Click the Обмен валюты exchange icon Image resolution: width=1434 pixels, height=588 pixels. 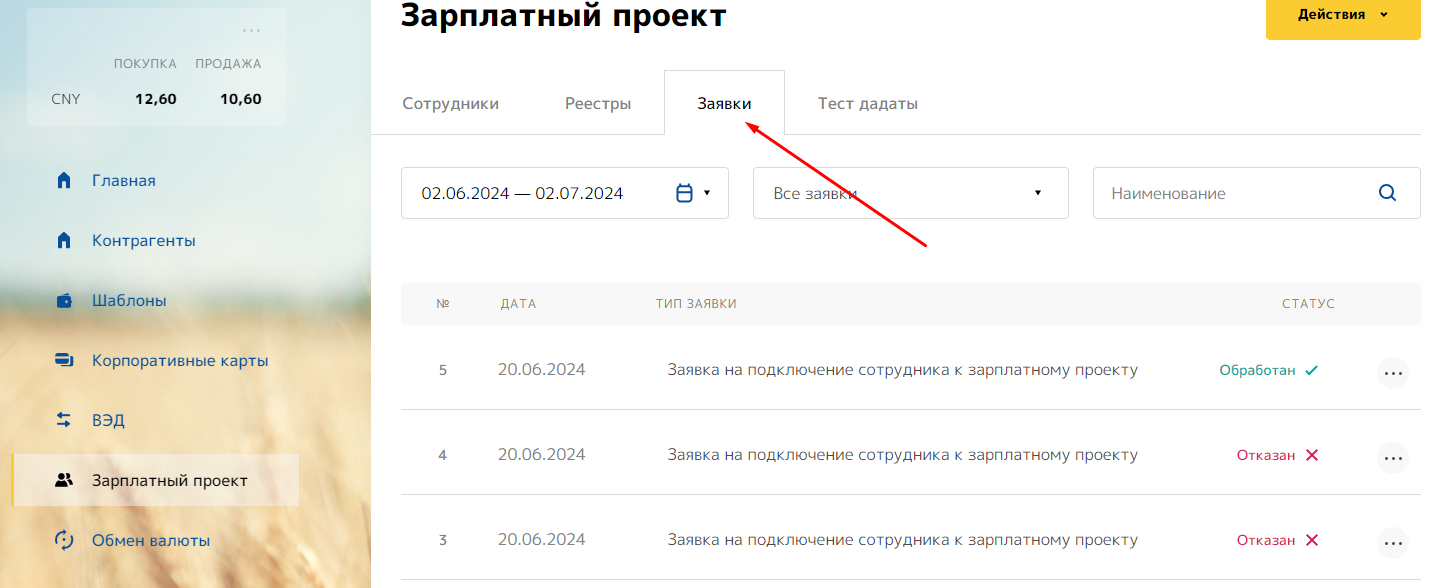tap(64, 541)
